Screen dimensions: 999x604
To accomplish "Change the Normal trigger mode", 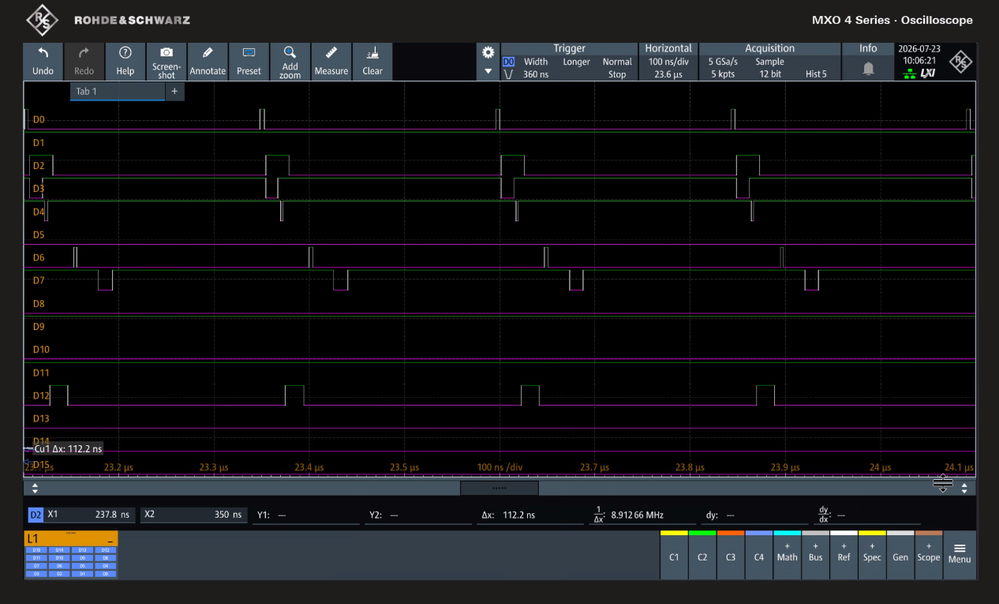I will pyautogui.click(x=617, y=62).
